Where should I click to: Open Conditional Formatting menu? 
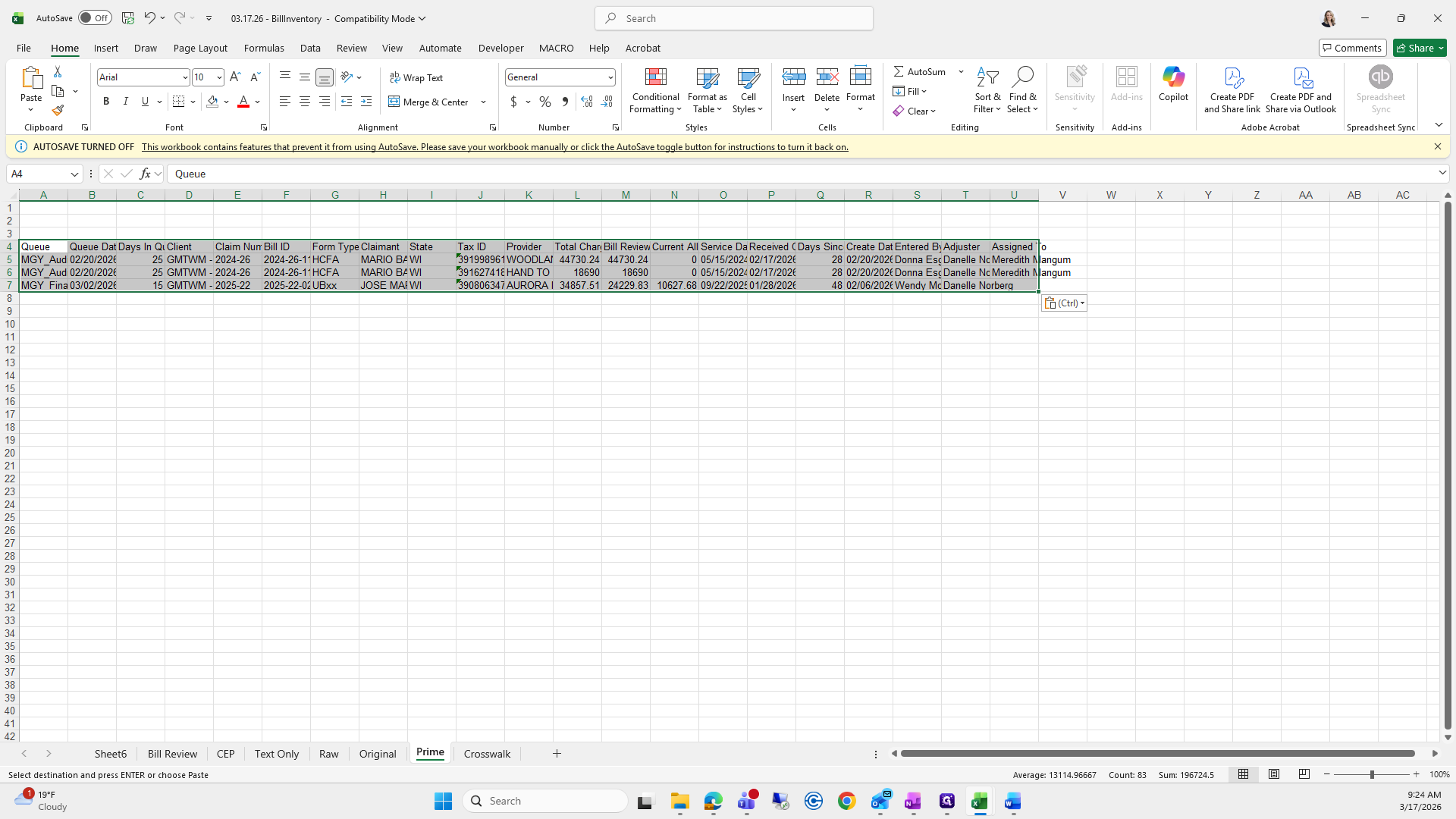click(655, 91)
